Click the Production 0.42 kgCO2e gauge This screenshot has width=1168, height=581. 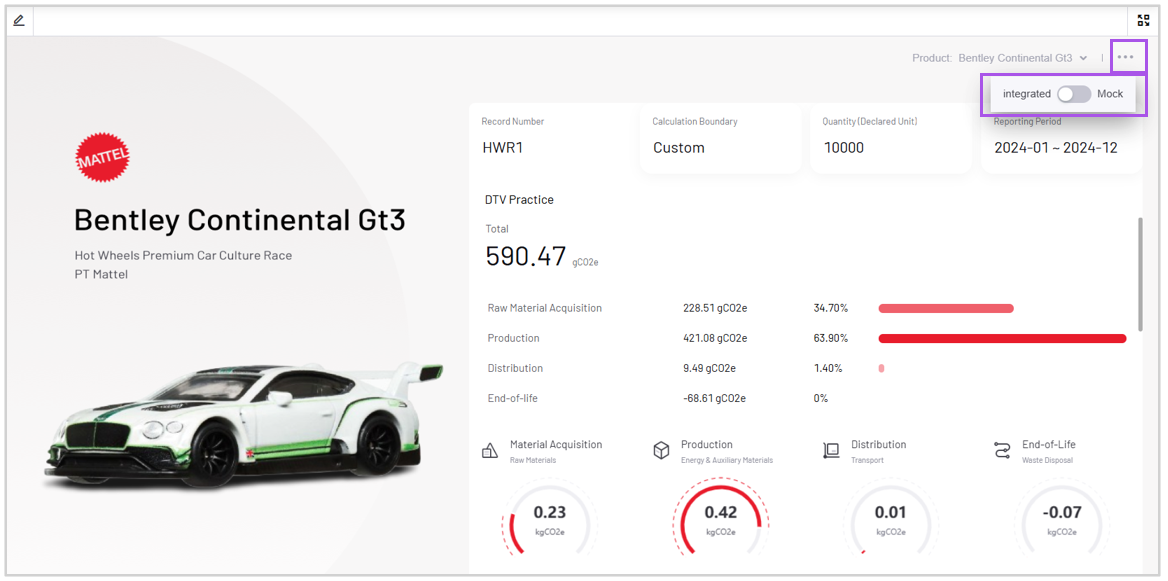[x=720, y=520]
